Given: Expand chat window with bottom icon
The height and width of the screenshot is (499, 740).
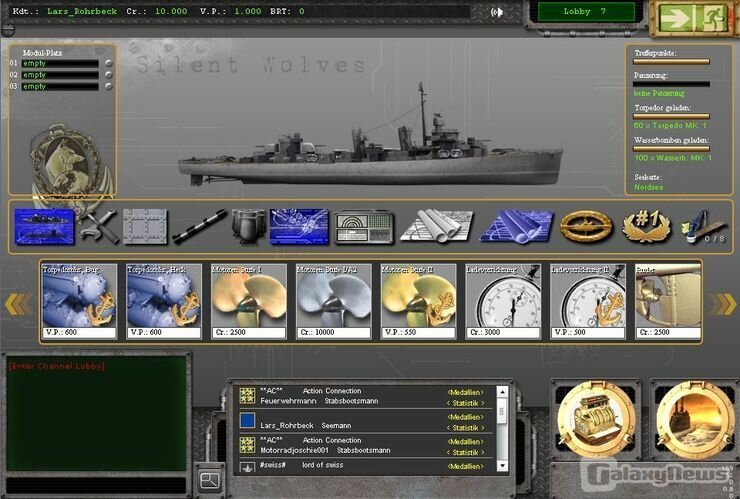Looking at the screenshot, I should (x=210, y=481).
